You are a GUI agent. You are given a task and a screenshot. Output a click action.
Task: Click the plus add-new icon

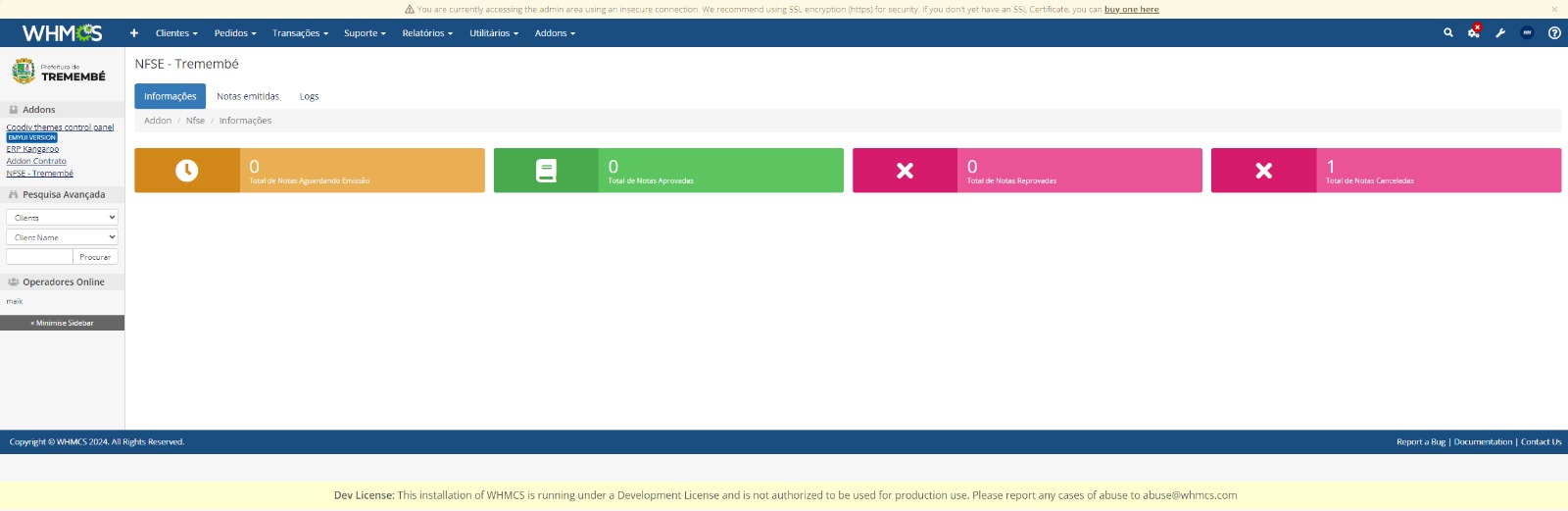(134, 33)
